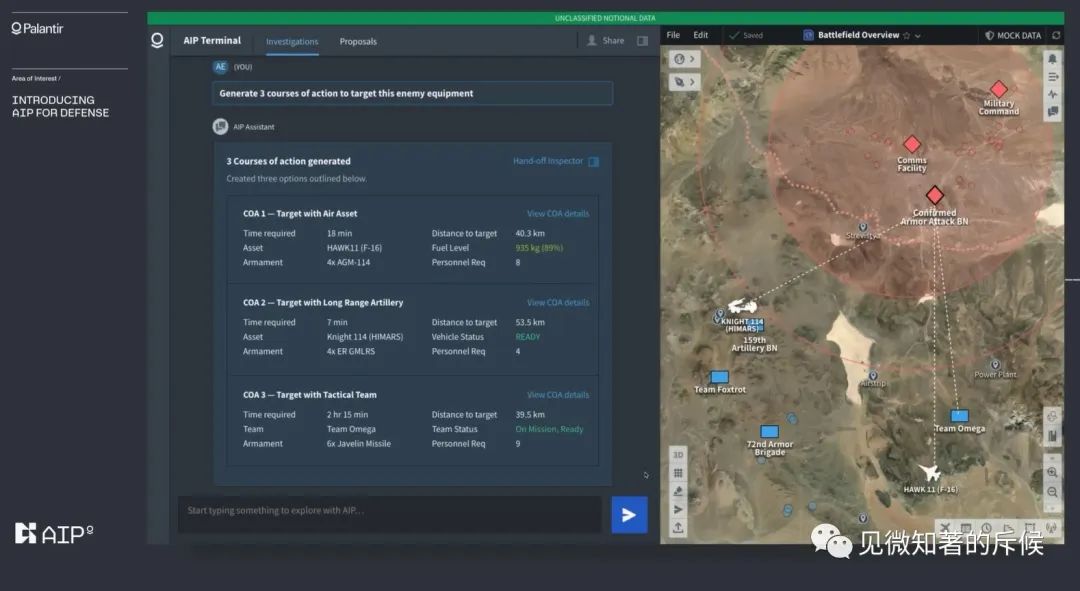This screenshot has height=591, width=1080.
Task: Open the clock timeline tool at the map bottom
Action: click(x=986, y=528)
